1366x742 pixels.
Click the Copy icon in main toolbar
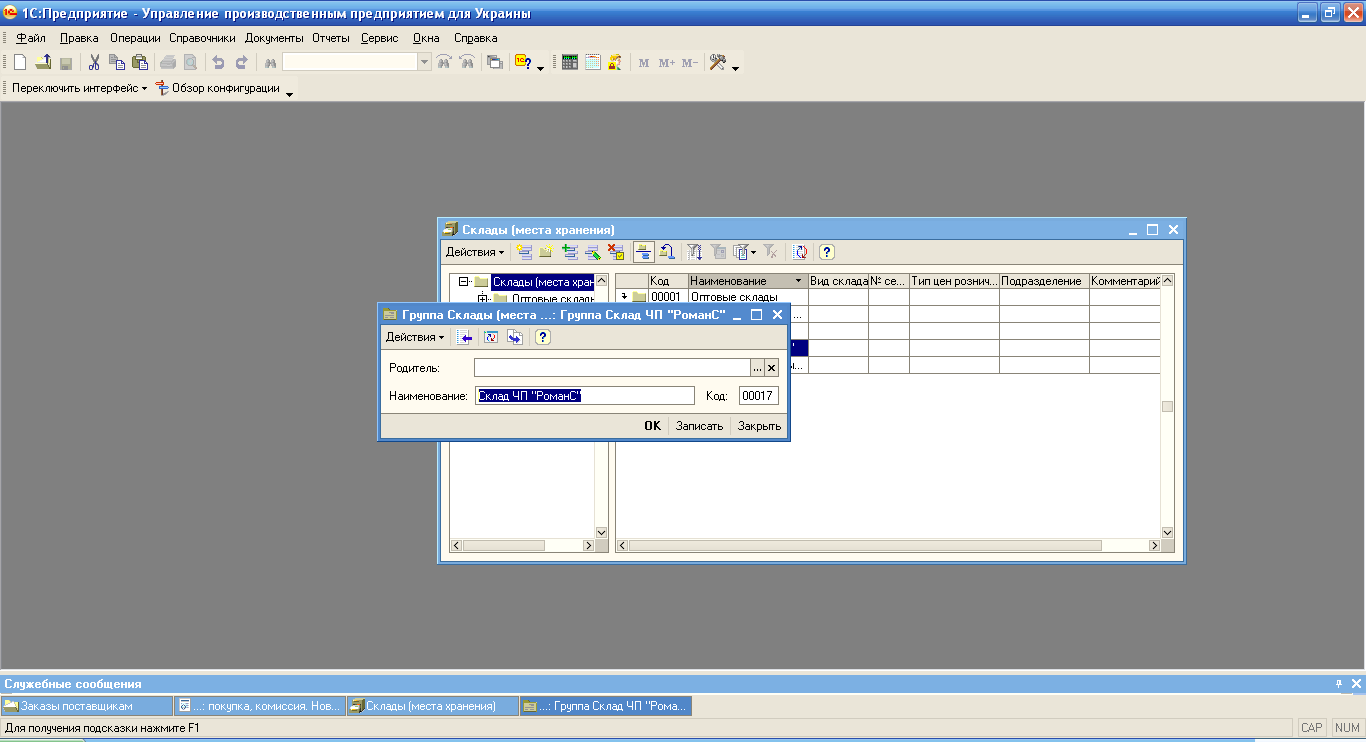click(117, 62)
